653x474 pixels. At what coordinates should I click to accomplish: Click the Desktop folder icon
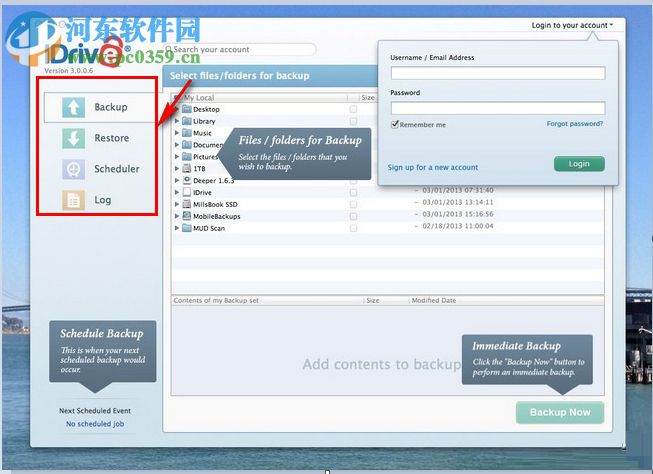(x=187, y=109)
